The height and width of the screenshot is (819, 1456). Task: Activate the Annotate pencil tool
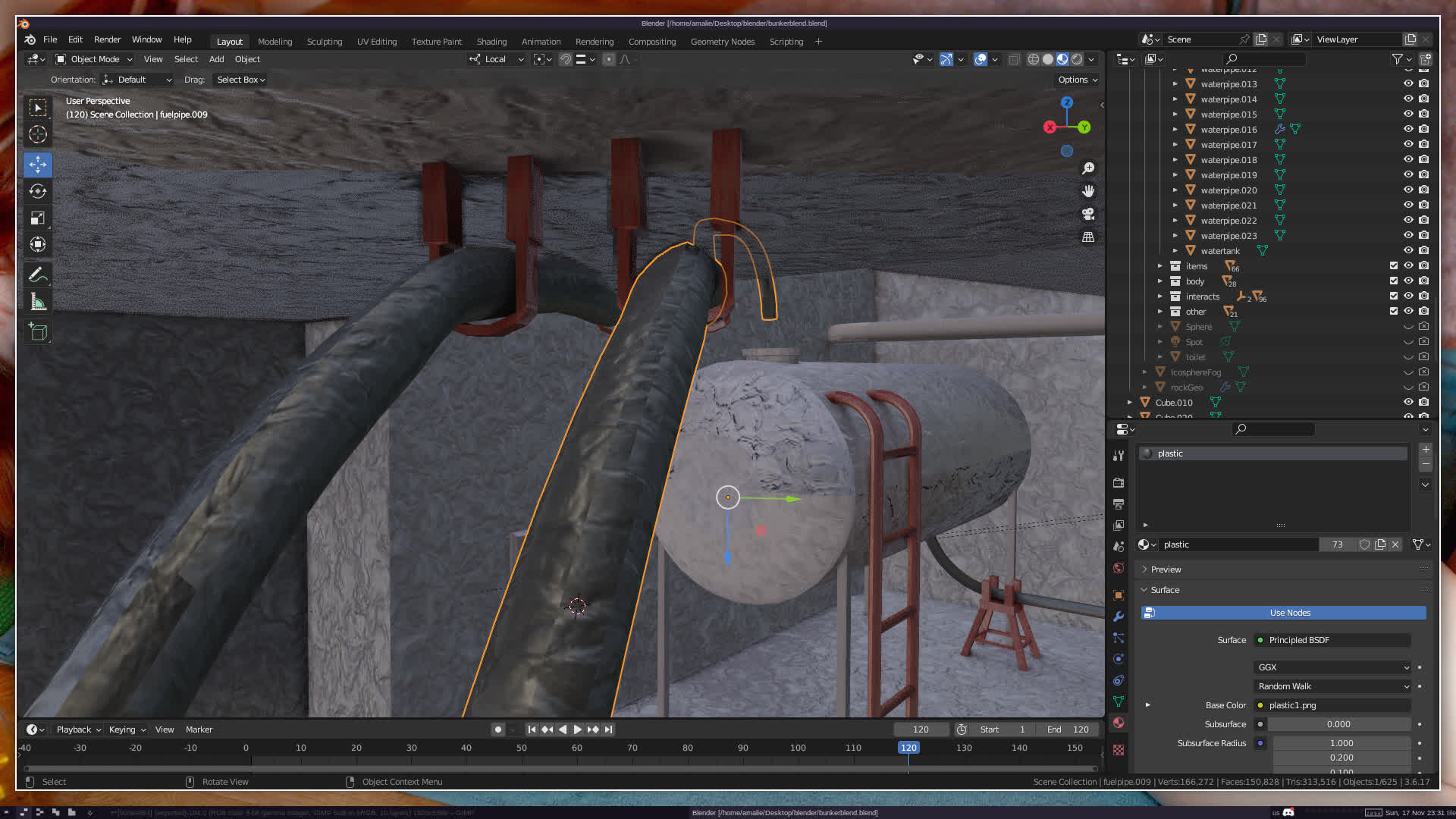pos(38,275)
